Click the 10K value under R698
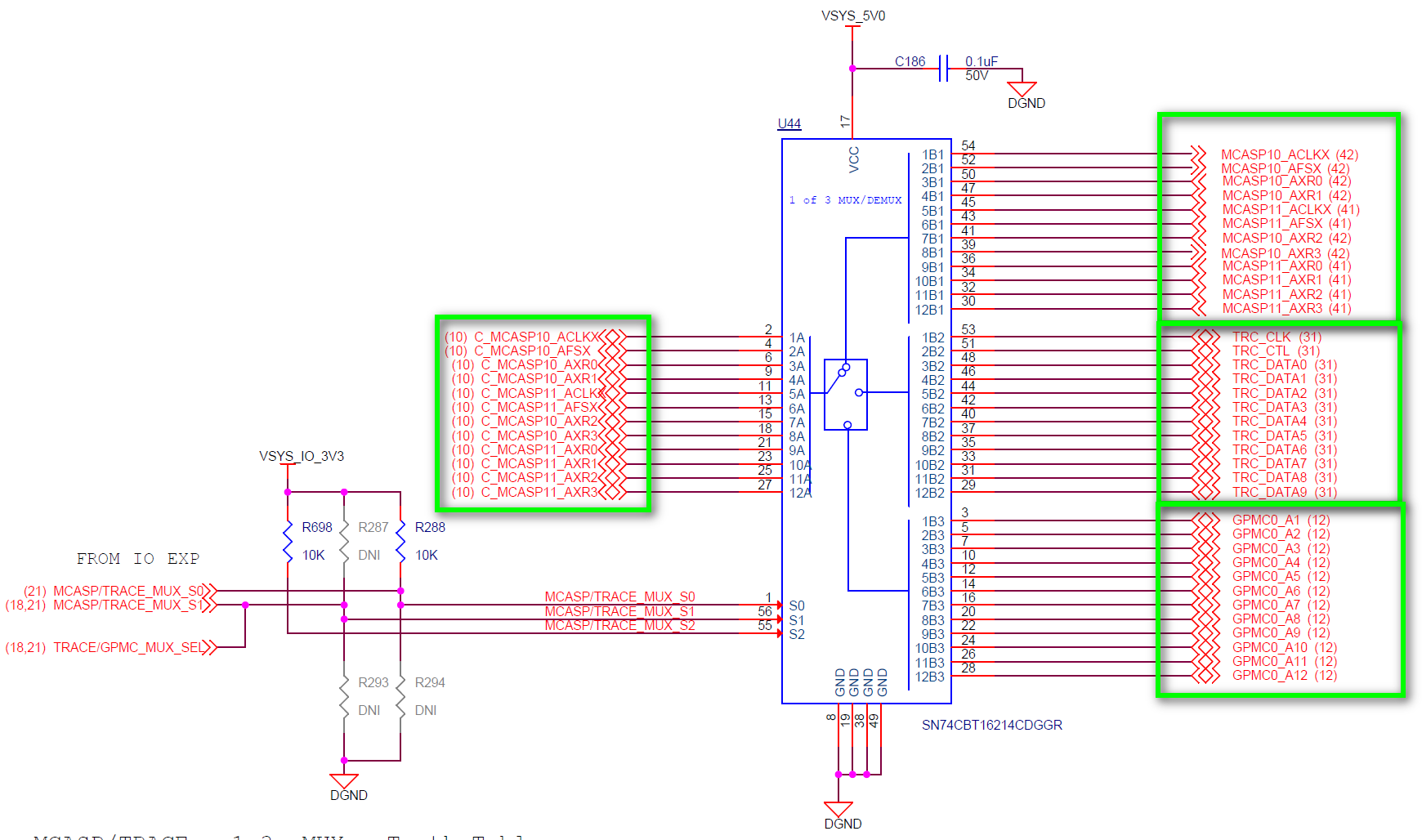 tap(314, 555)
